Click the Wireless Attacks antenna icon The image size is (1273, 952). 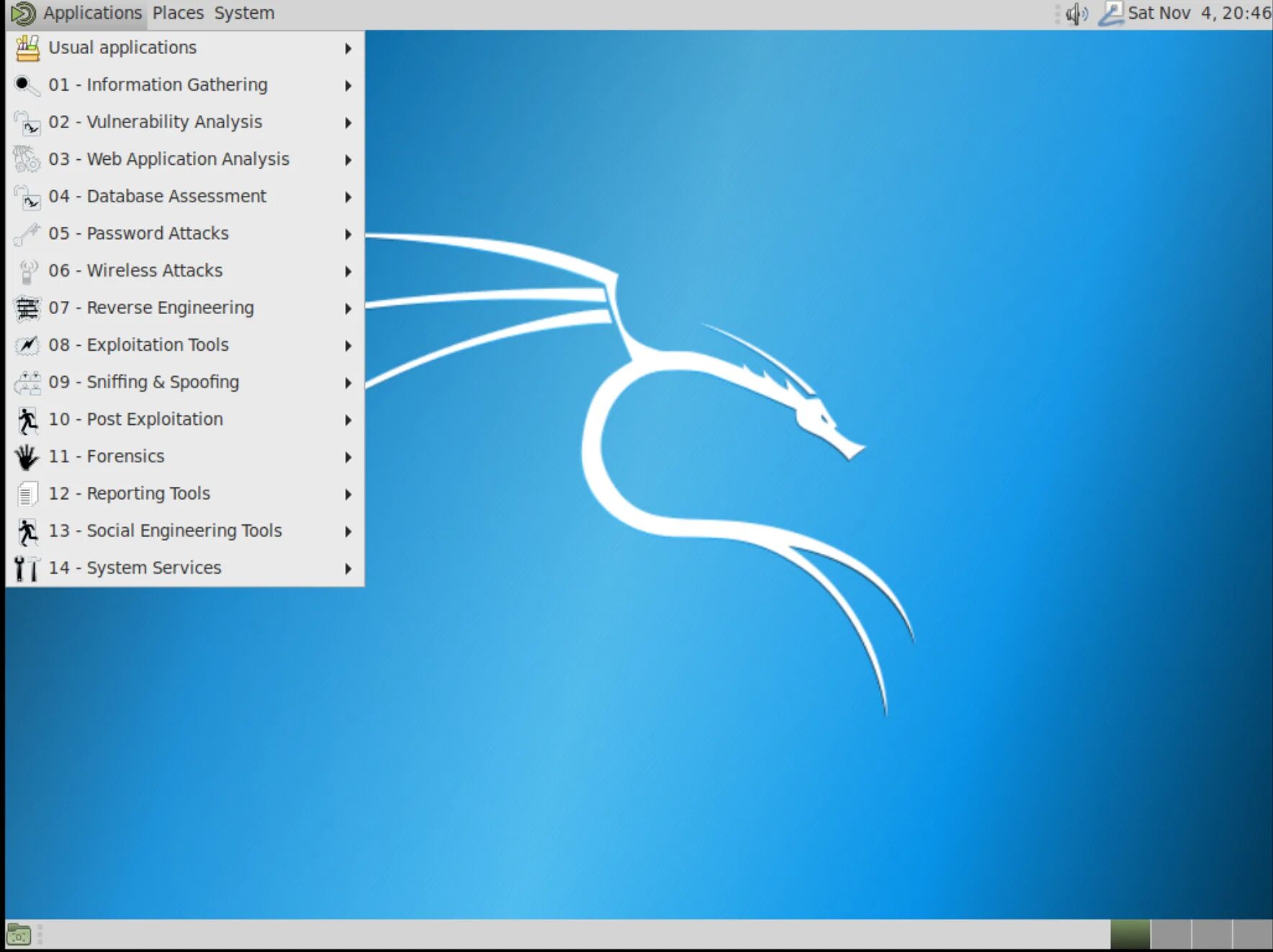pyautogui.click(x=27, y=271)
